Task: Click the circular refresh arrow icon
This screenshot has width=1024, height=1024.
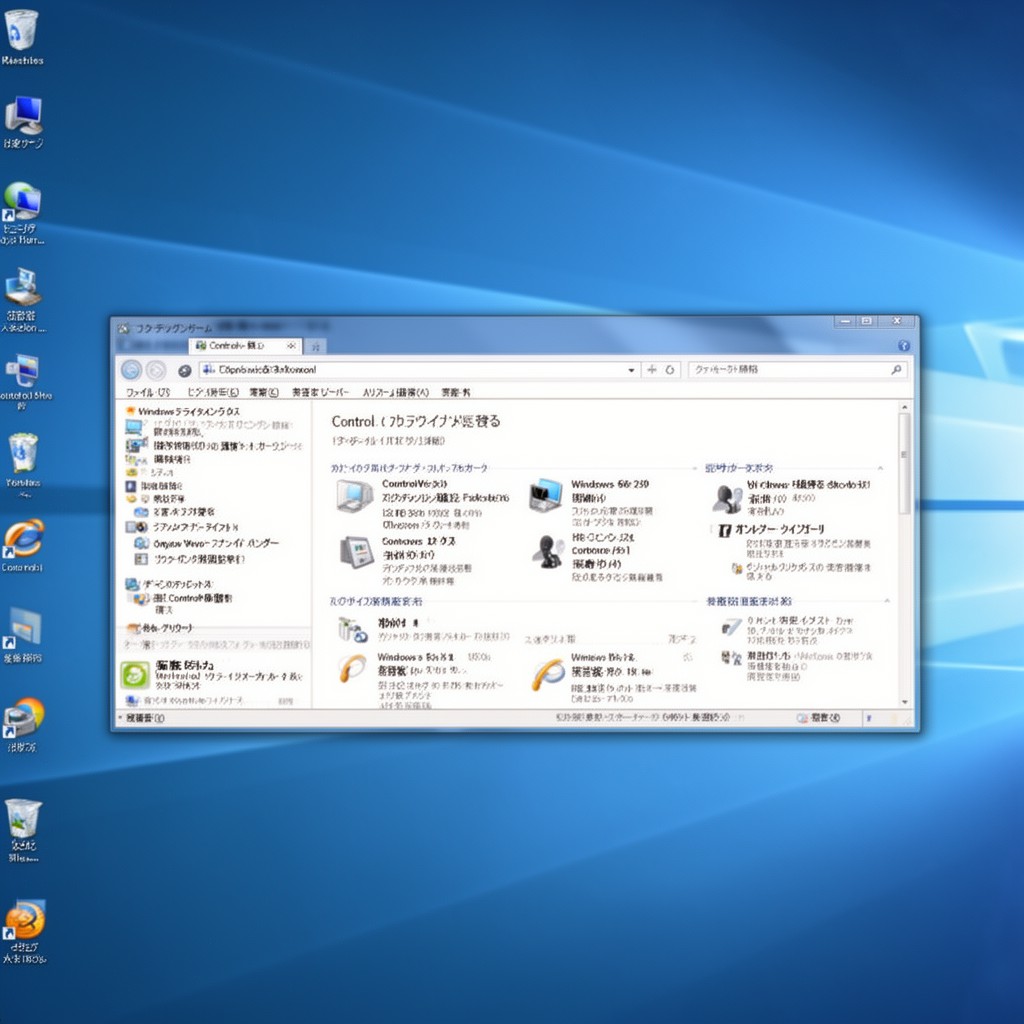Action: tap(669, 370)
